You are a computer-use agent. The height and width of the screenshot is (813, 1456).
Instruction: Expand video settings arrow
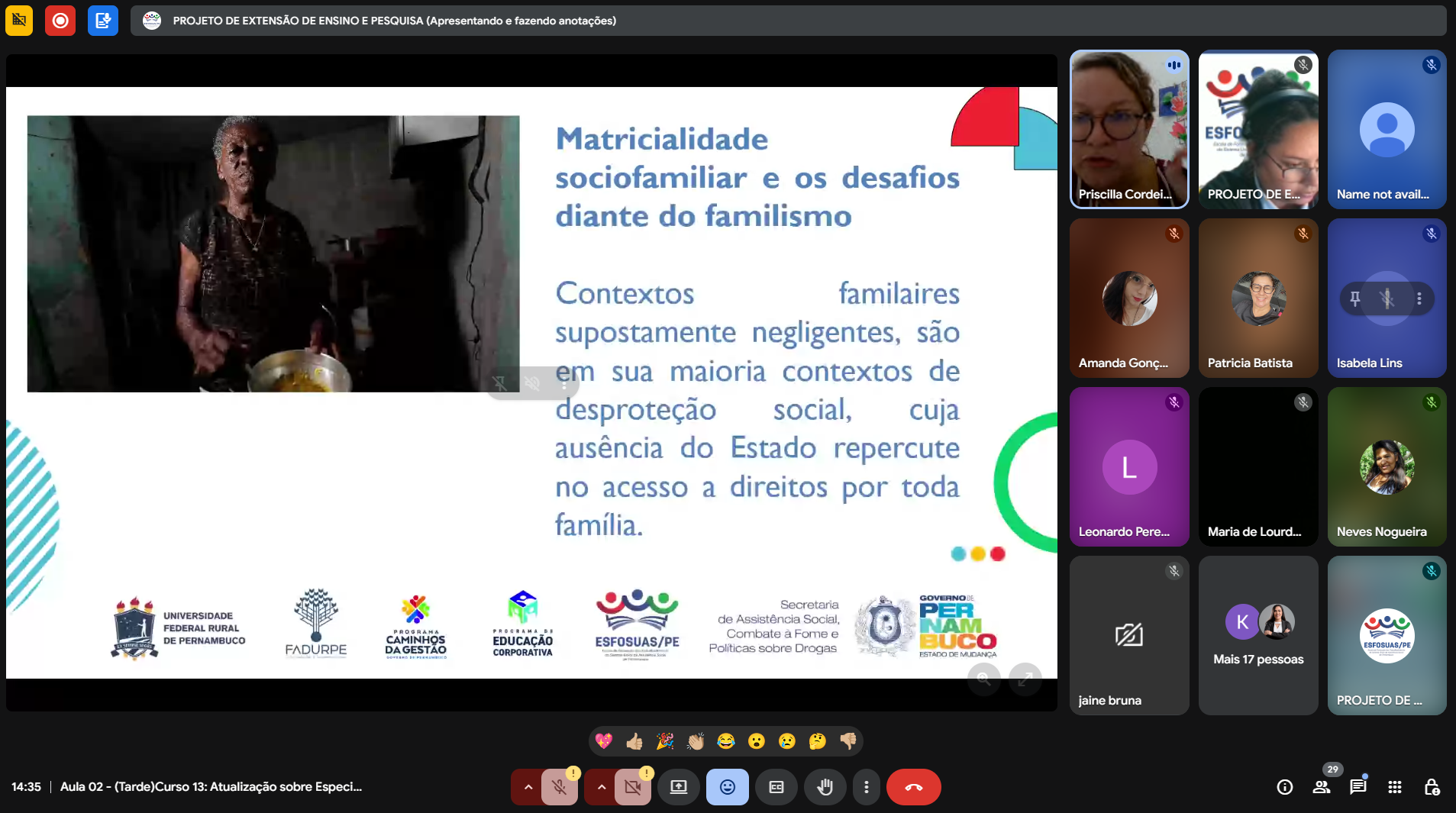(601, 787)
